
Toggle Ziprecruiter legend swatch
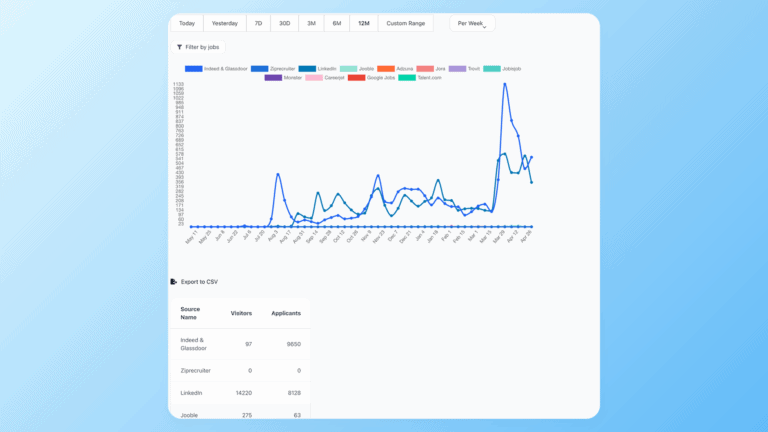(x=260, y=69)
